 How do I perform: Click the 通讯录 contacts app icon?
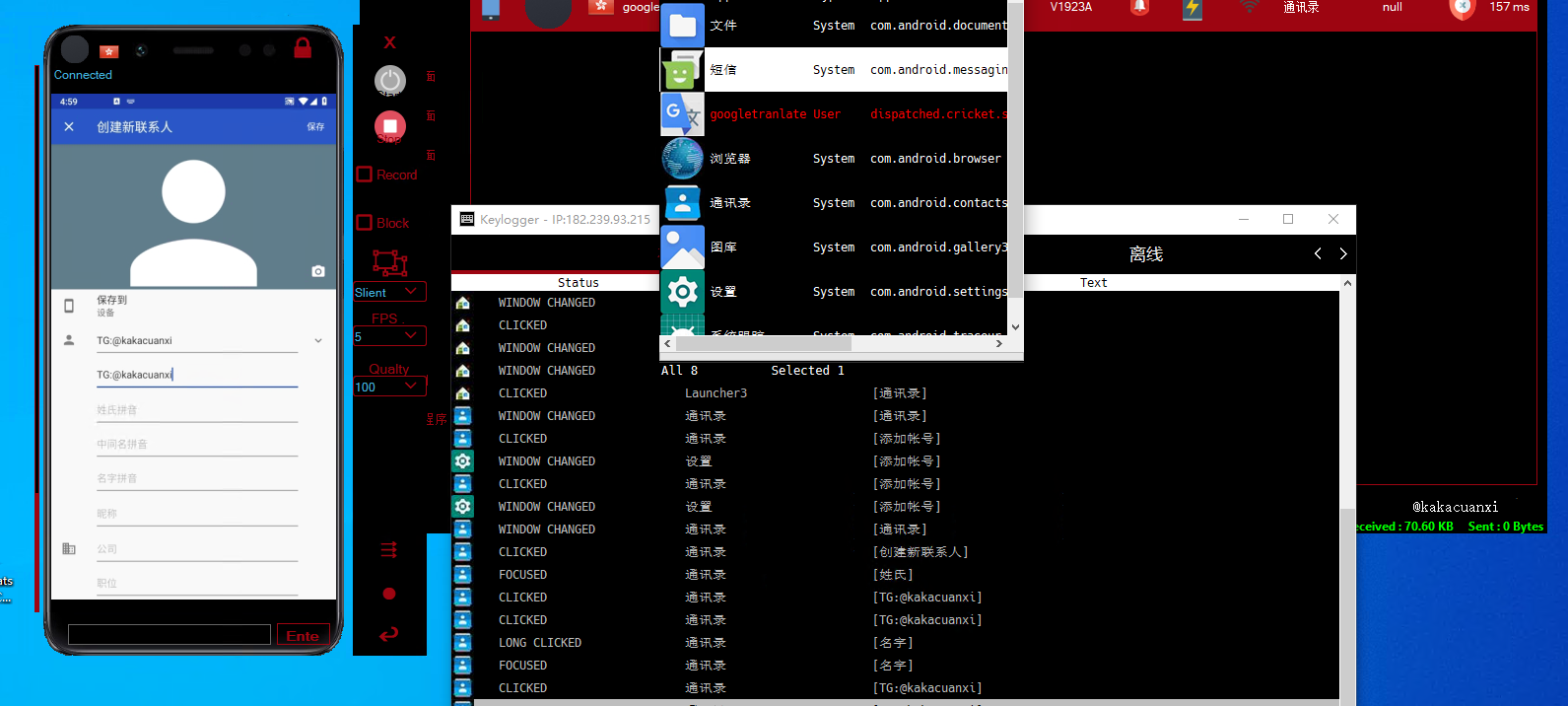click(683, 202)
